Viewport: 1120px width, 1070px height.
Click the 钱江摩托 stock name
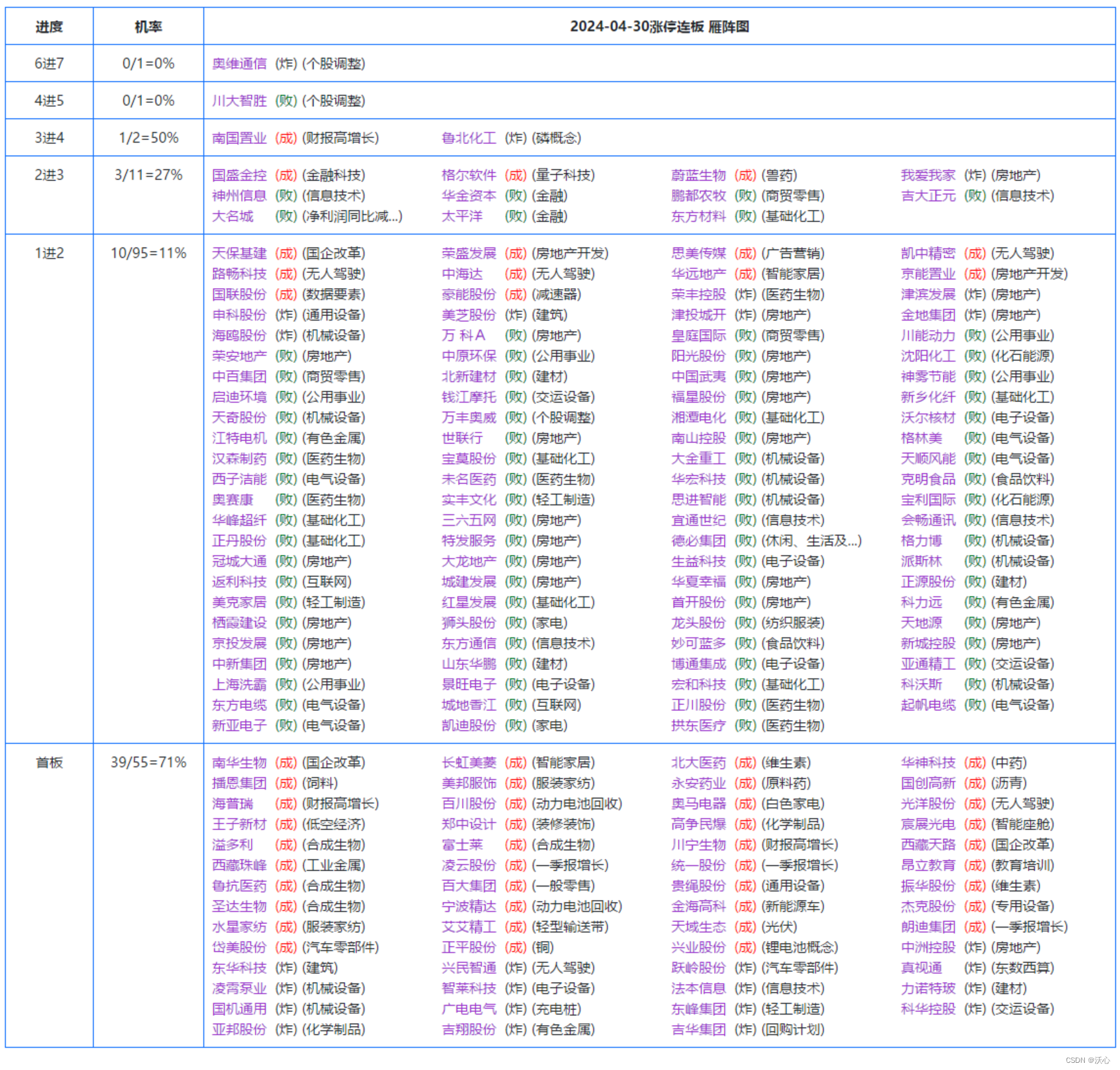tap(468, 397)
